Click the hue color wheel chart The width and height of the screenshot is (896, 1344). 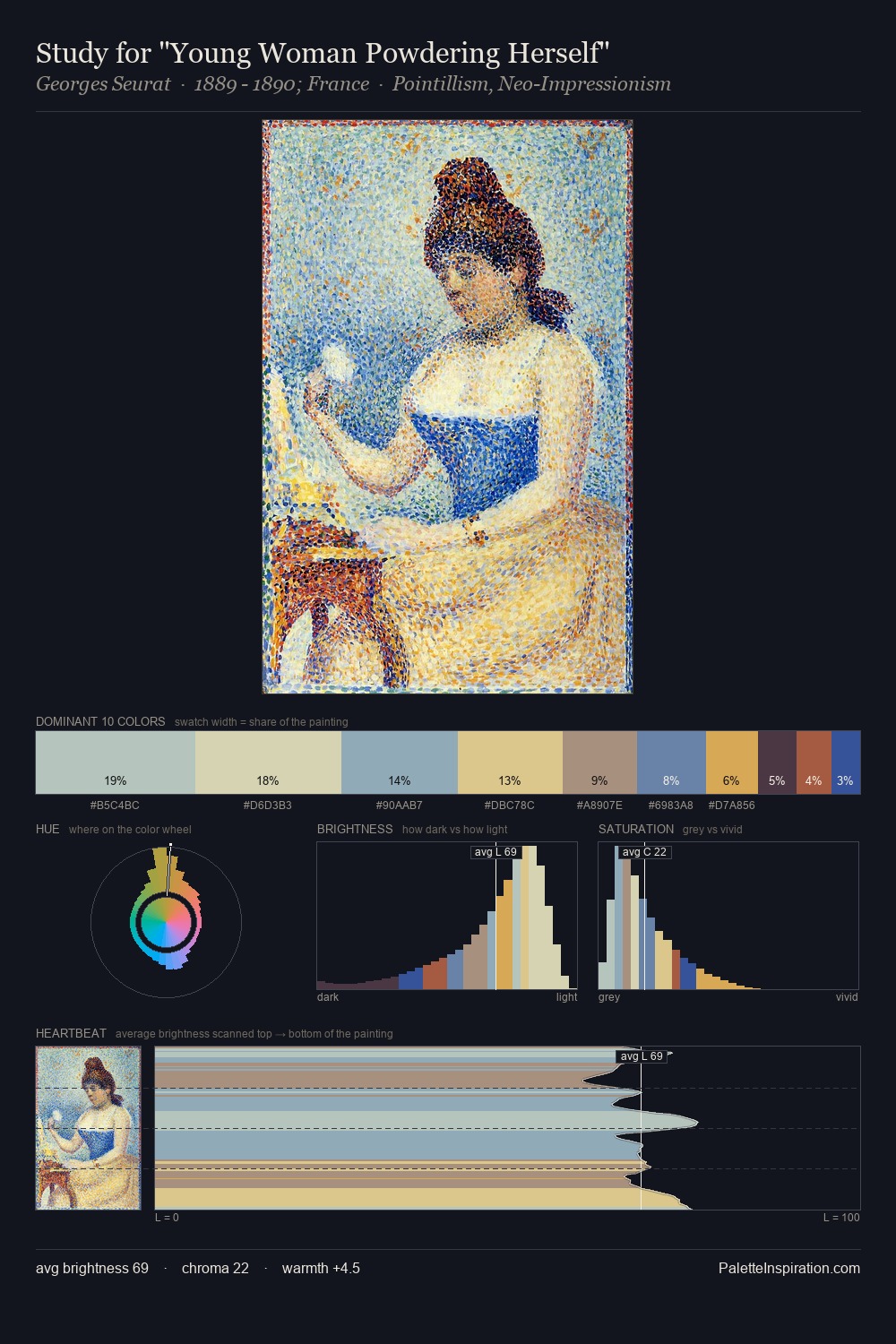(167, 922)
